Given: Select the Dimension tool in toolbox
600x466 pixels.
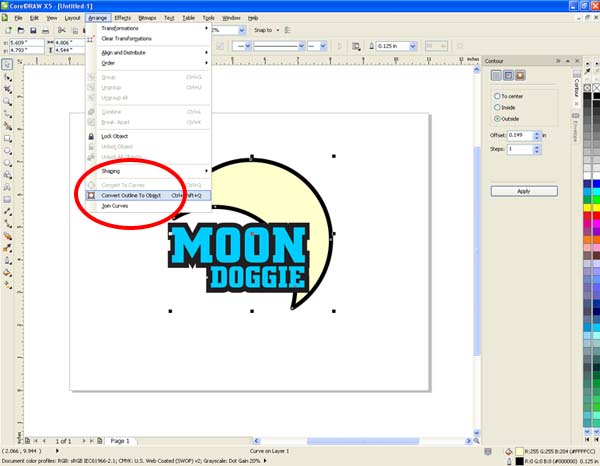Looking at the screenshot, I should pyautogui.click(x=7, y=212).
